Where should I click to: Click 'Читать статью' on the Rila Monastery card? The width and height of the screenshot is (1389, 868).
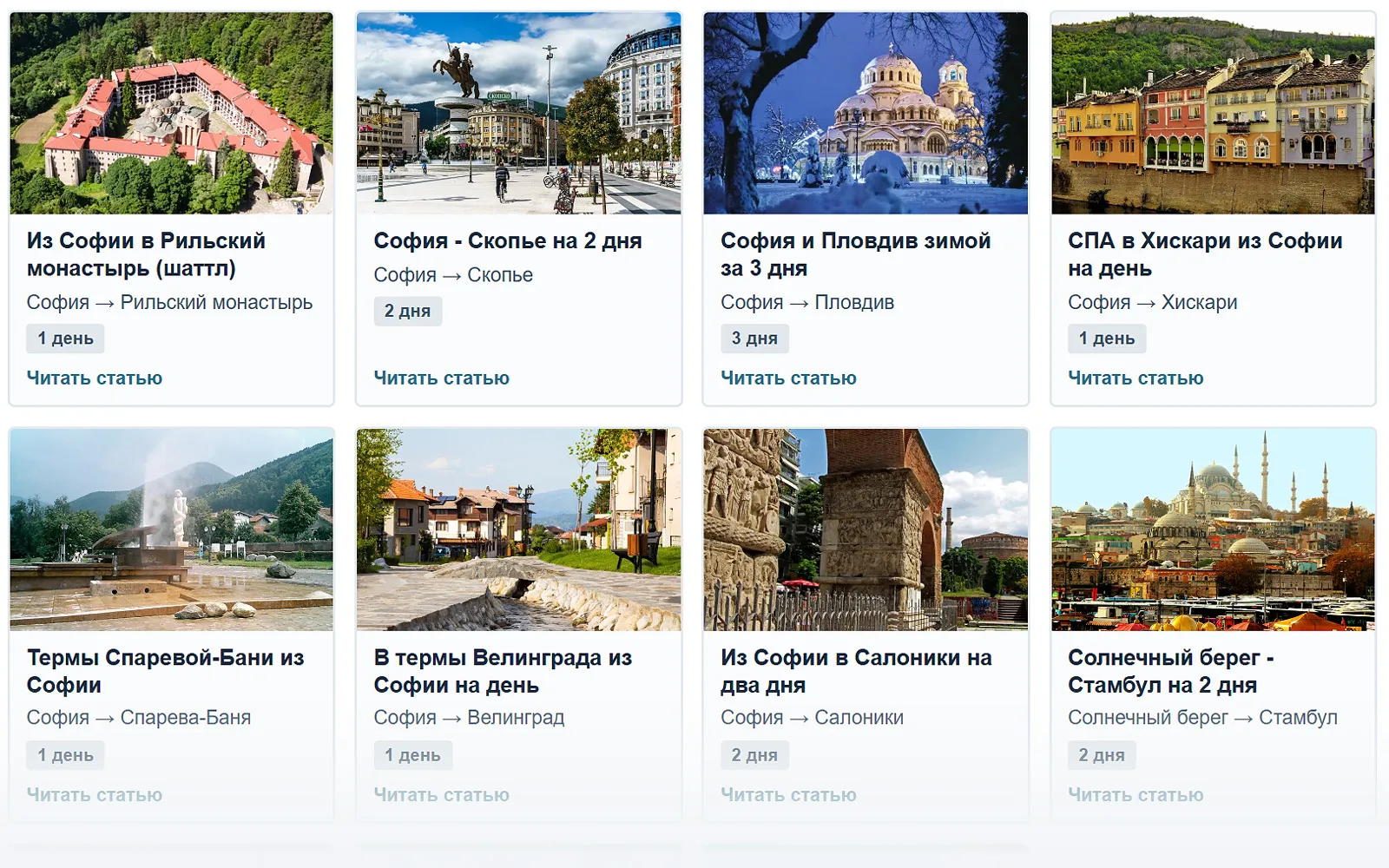[x=95, y=378]
